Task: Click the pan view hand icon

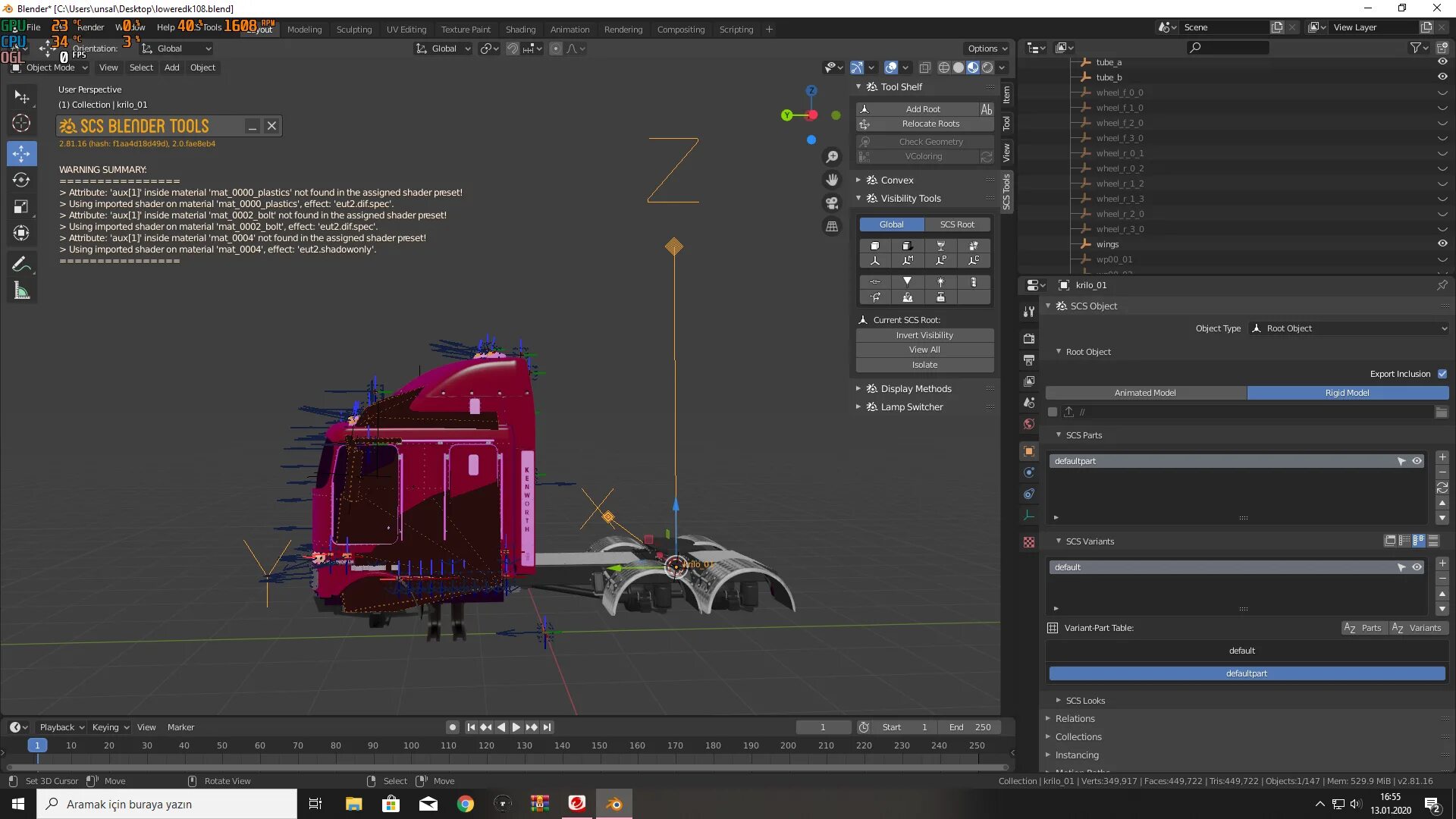Action: 832,180
